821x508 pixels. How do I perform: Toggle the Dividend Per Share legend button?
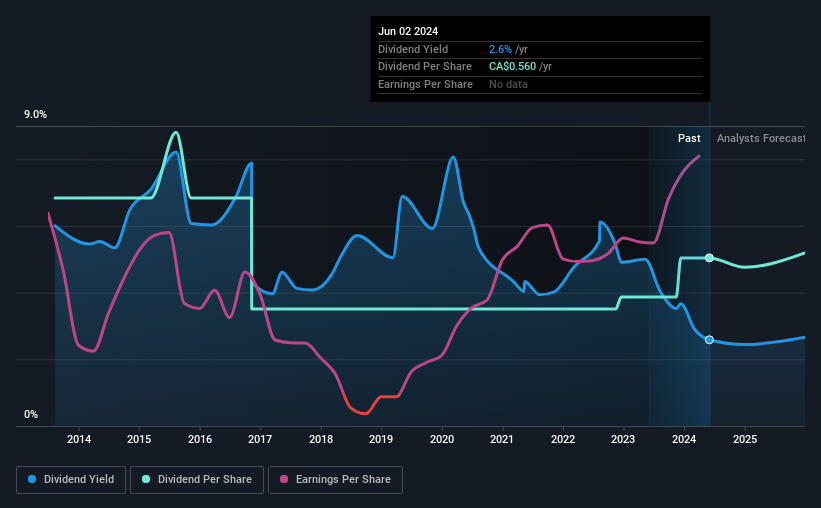point(197,480)
